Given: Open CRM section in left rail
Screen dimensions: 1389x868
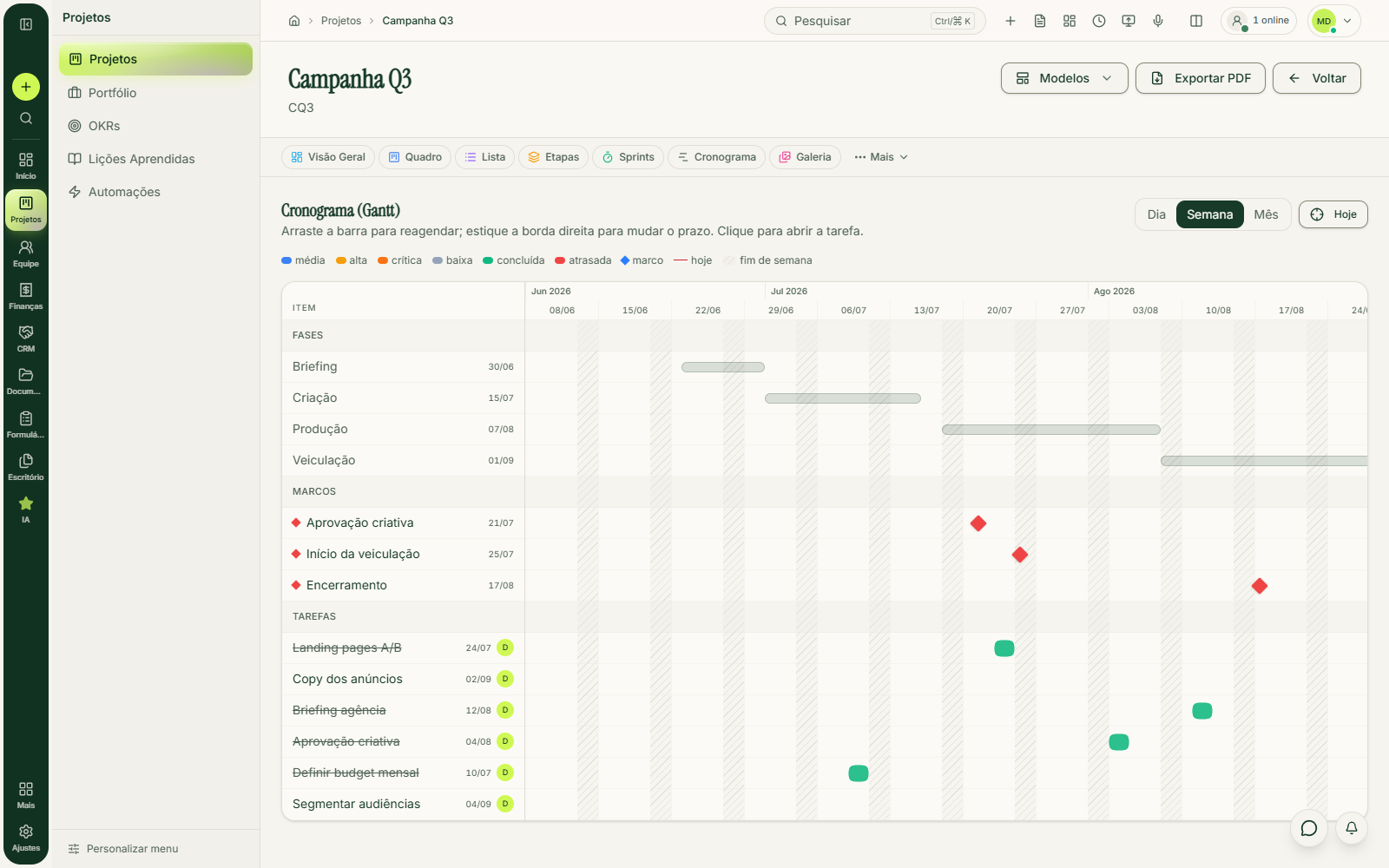Looking at the screenshot, I should (x=26, y=339).
